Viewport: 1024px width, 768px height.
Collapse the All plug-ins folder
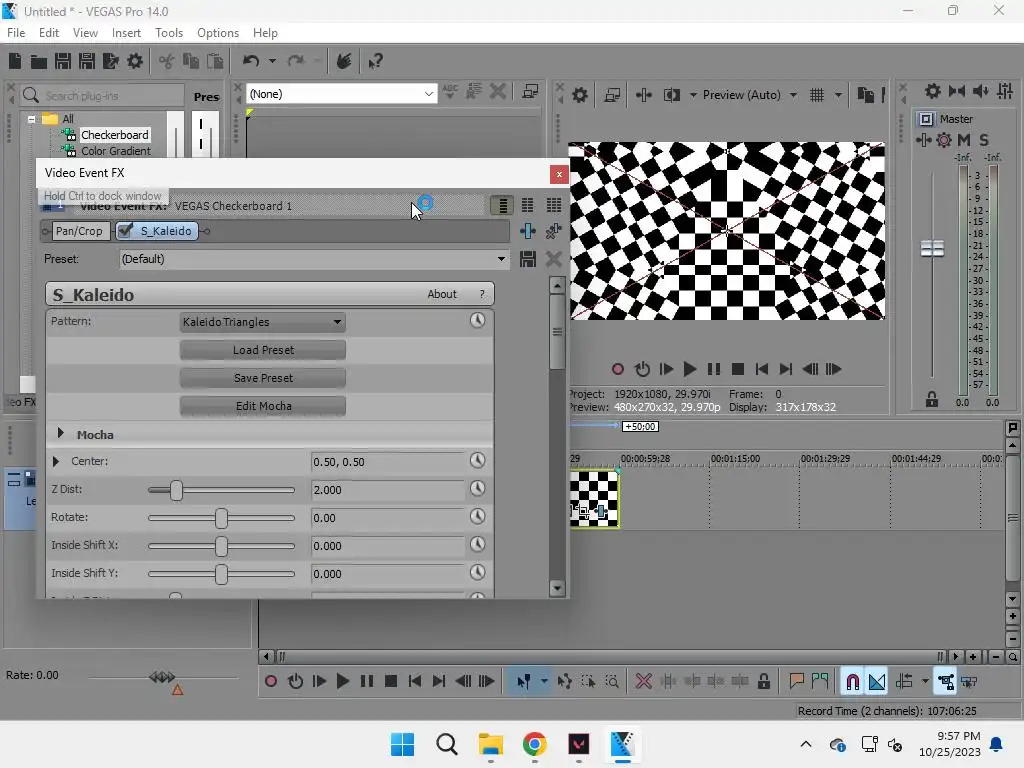point(31,119)
